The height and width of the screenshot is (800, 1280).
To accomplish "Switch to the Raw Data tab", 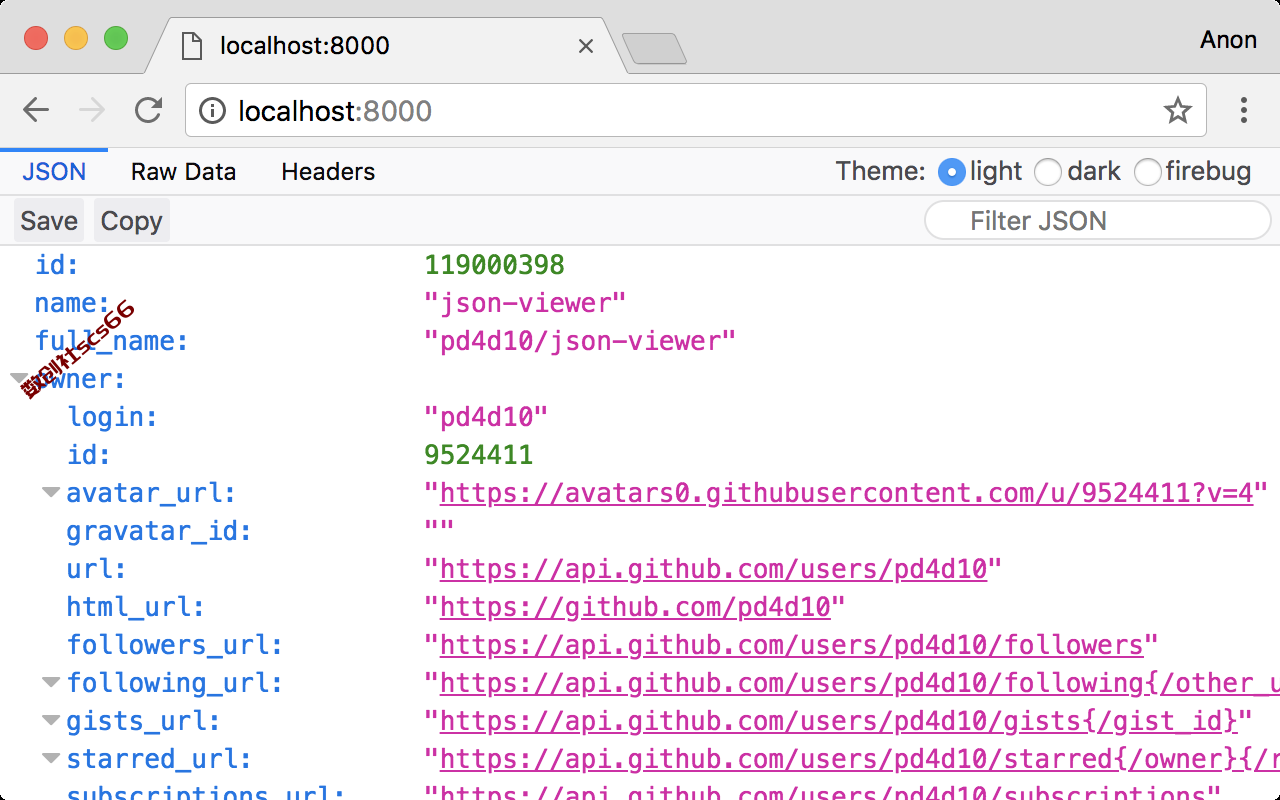I will pyautogui.click(x=183, y=172).
